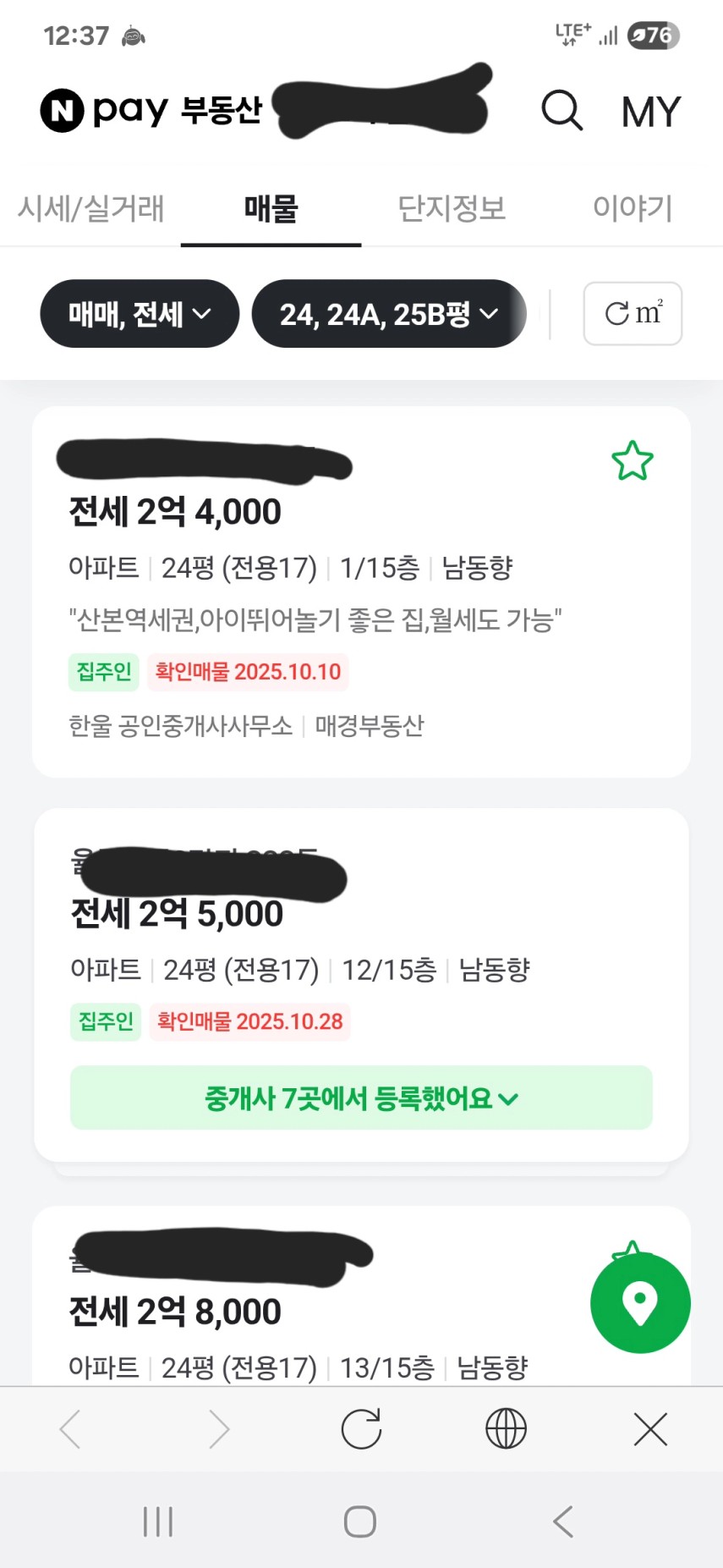This screenshot has width=723, height=1568.
Task: Go to the 이야기 tab
Action: [633, 208]
